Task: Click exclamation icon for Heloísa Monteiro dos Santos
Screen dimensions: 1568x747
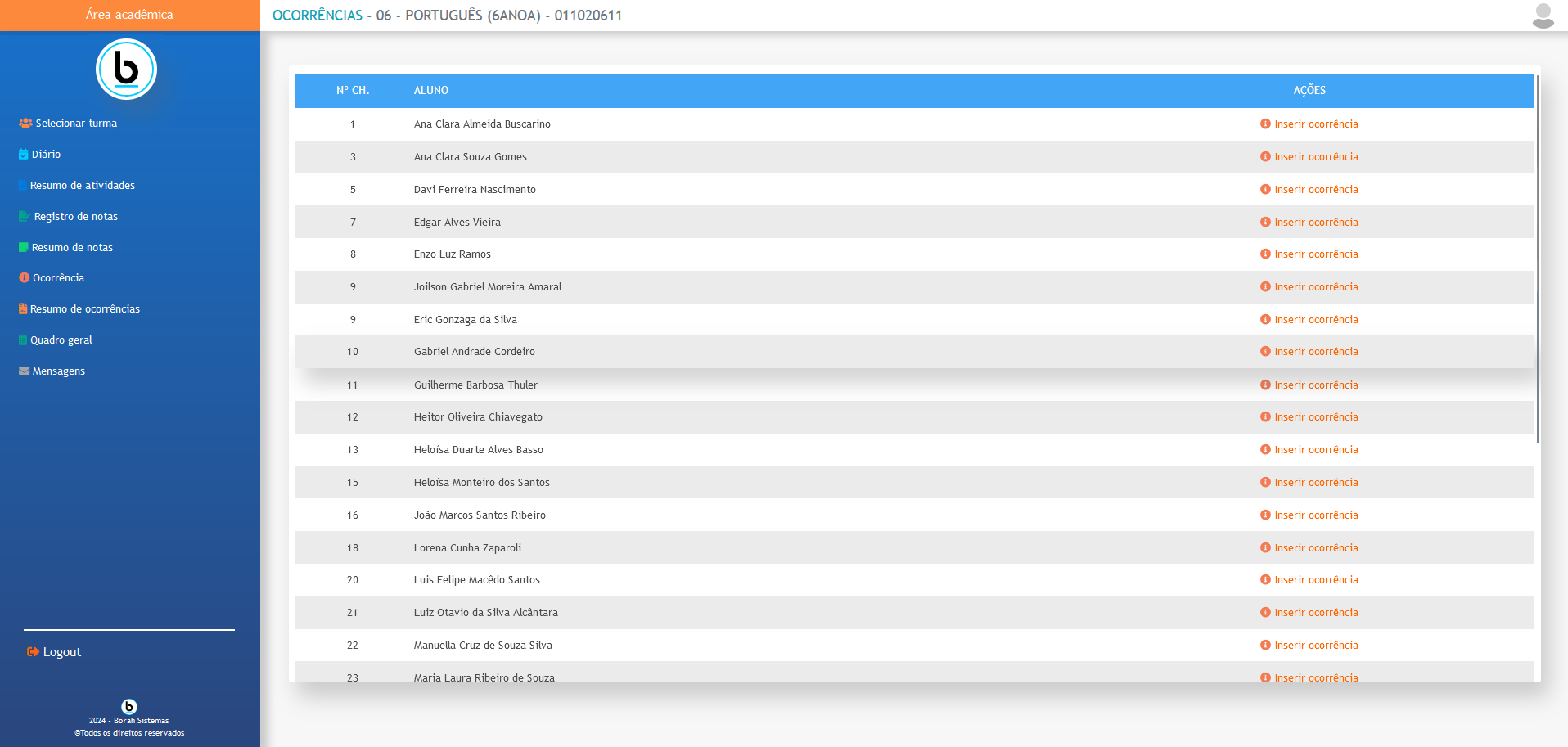Action: tap(1265, 482)
